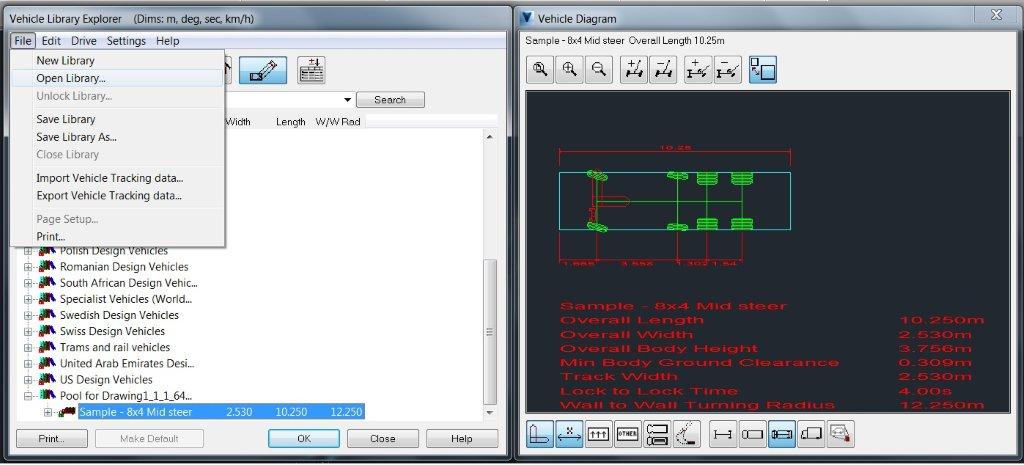1024x465 pixels.
Task: Decrease articulation with minus trailer icon
Action: point(728,70)
